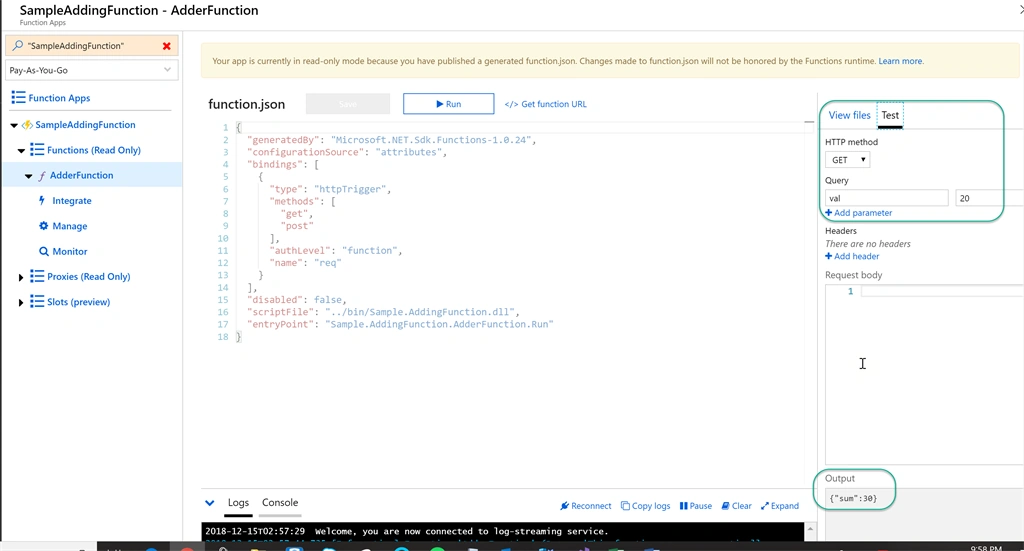This screenshot has height=551, width=1024.
Task: Open Function Apps in sidebar
Action: pos(59,98)
